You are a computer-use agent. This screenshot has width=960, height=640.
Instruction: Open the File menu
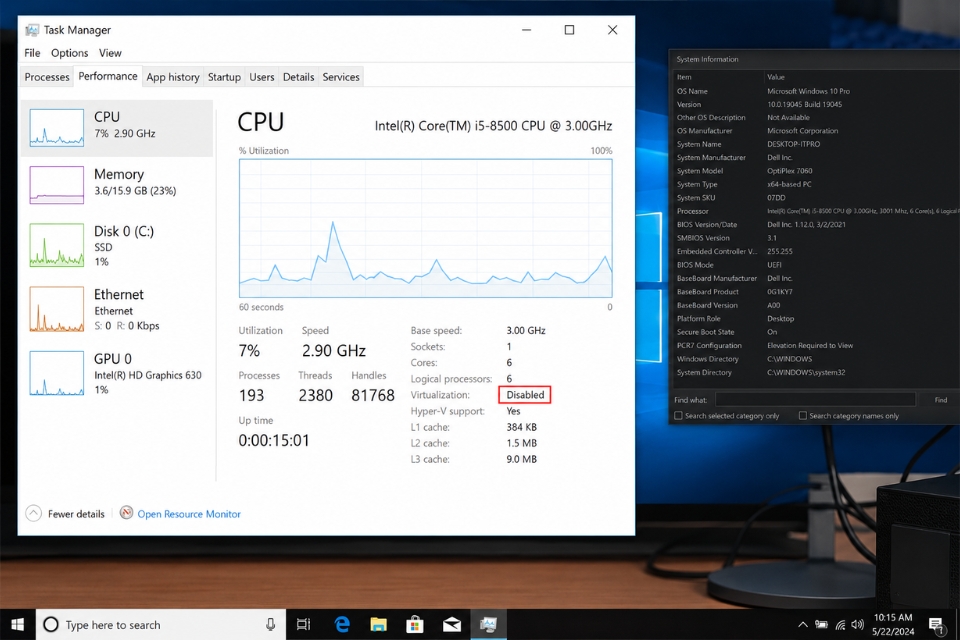tap(32, 53)
